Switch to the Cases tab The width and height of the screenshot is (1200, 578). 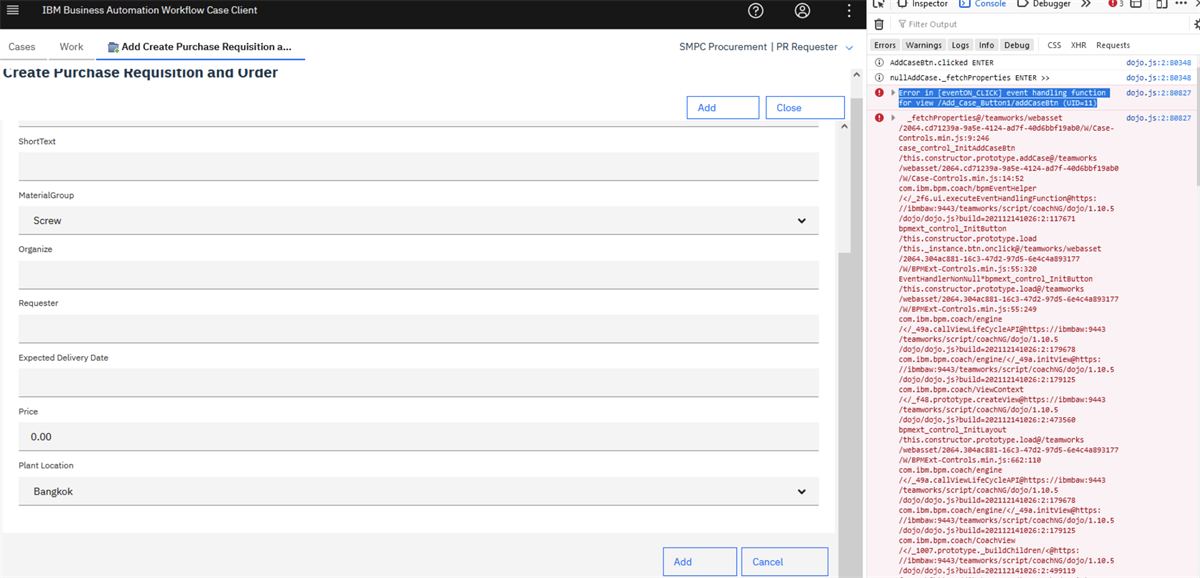(x=22, y=47)
